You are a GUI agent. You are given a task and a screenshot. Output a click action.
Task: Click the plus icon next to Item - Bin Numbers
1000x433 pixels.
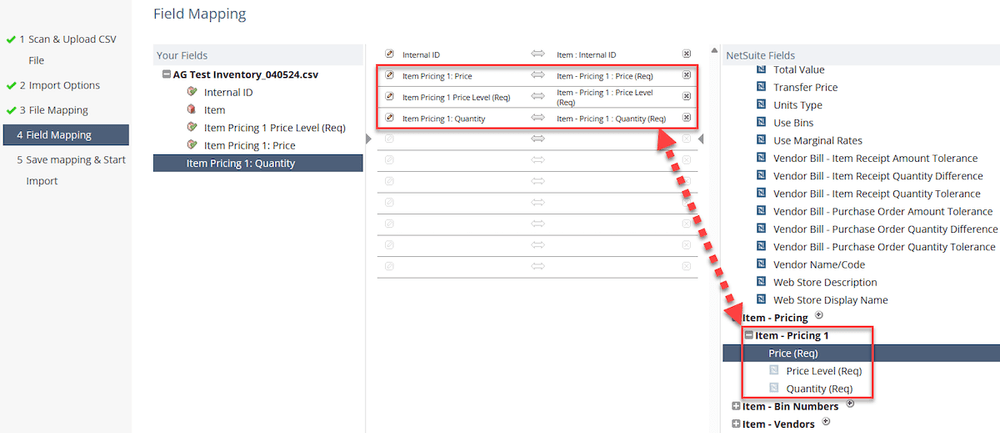click(849, 404)
